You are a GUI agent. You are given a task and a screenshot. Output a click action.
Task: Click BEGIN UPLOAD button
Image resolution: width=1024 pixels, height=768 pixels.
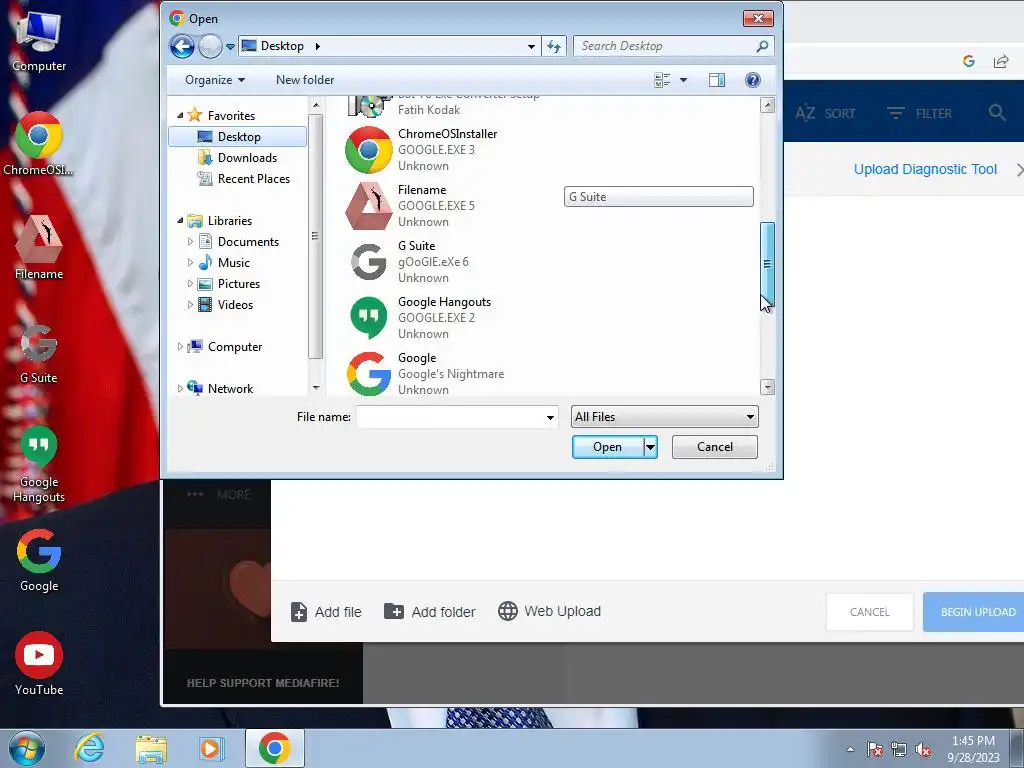975,612
